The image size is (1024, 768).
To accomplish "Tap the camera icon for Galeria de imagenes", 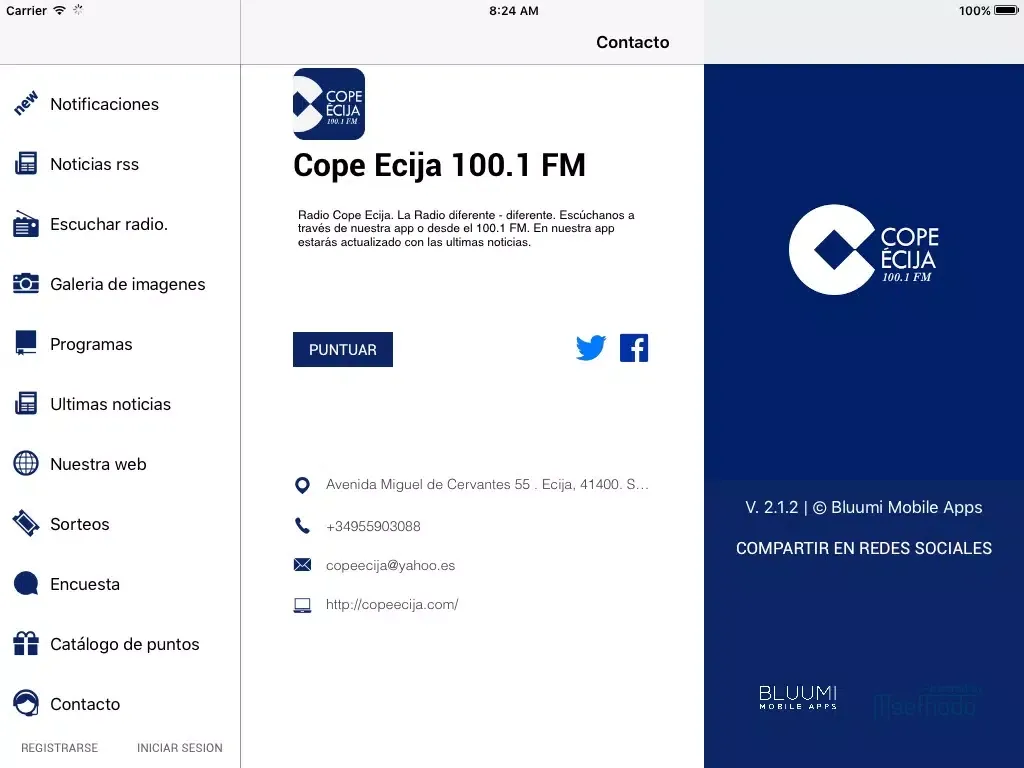I will pyautogui.click(x=25, y=283).
